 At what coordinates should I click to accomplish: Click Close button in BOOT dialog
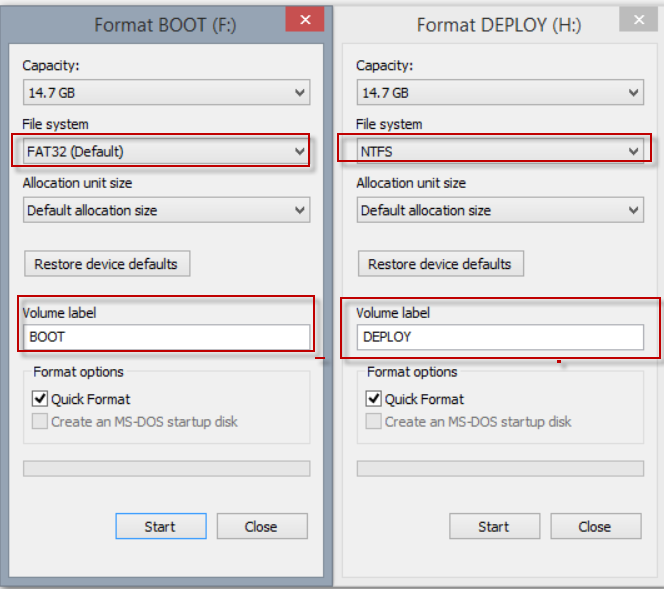coord(262,526)
